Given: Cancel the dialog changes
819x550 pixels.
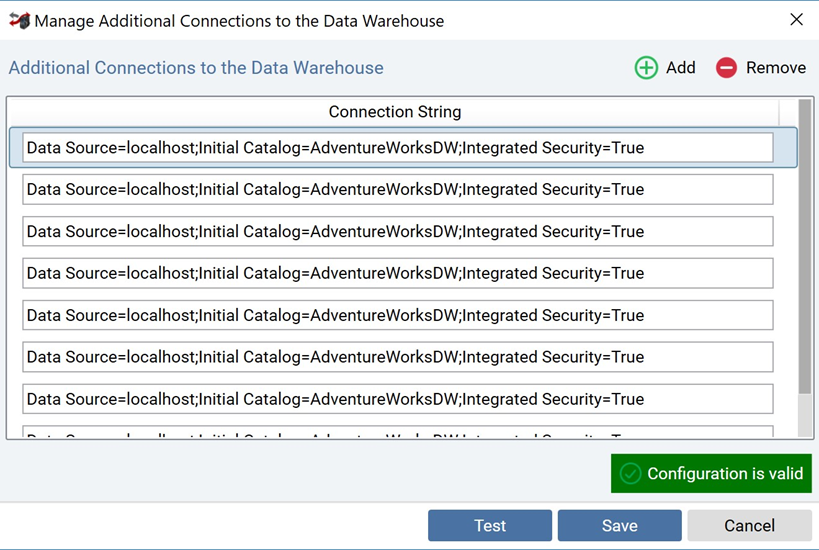Looking at the screenshot, I should click(749, 526).
